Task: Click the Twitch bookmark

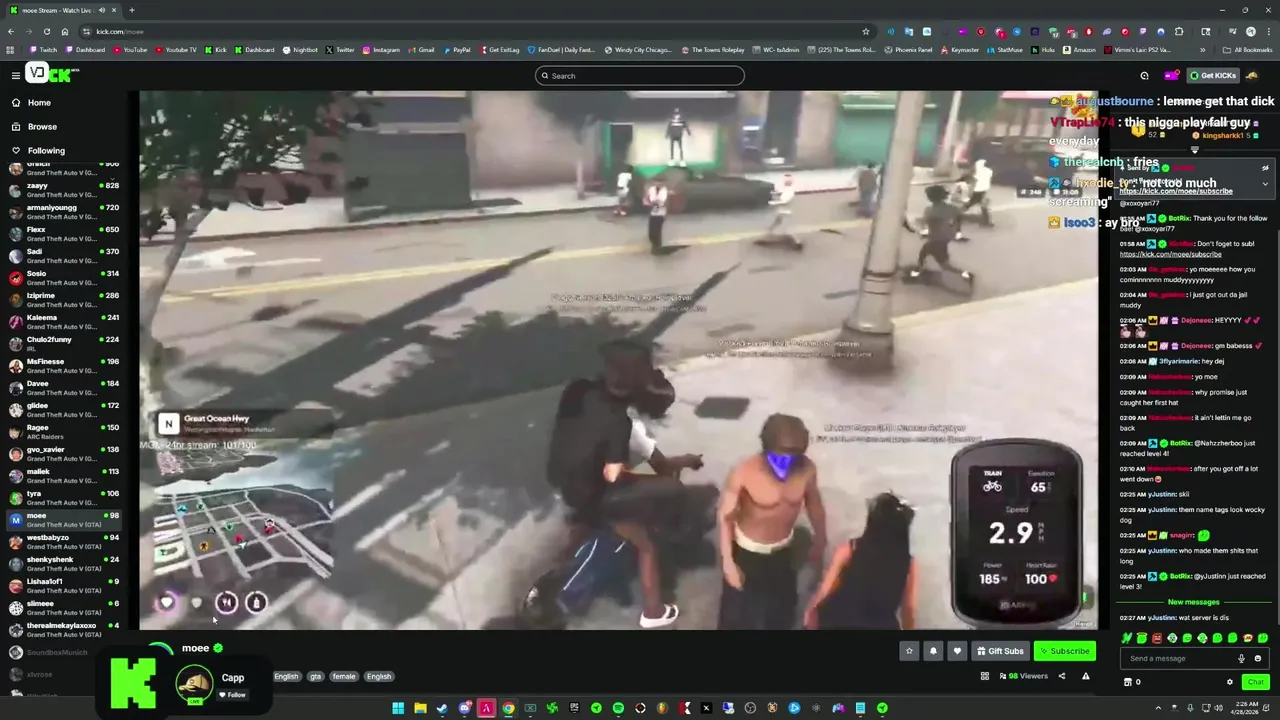Action: pyautogui.click(x=43, y=50)
